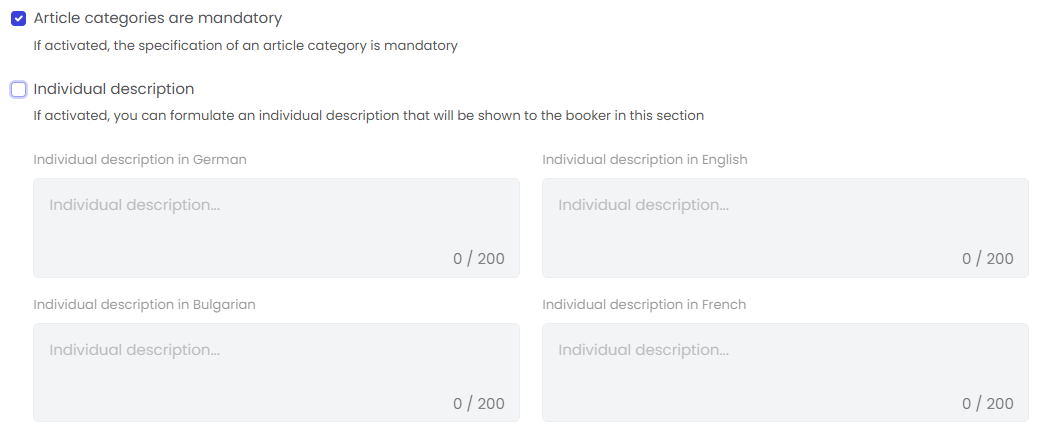The image size is (1047, 443).
Task: Click the placeholder text in the German description box
Action: 134,205
